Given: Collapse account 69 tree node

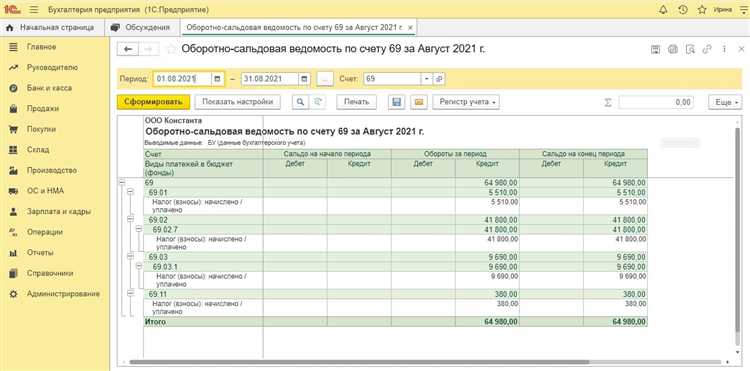Looking at the screenshot, I should (122, 182).
